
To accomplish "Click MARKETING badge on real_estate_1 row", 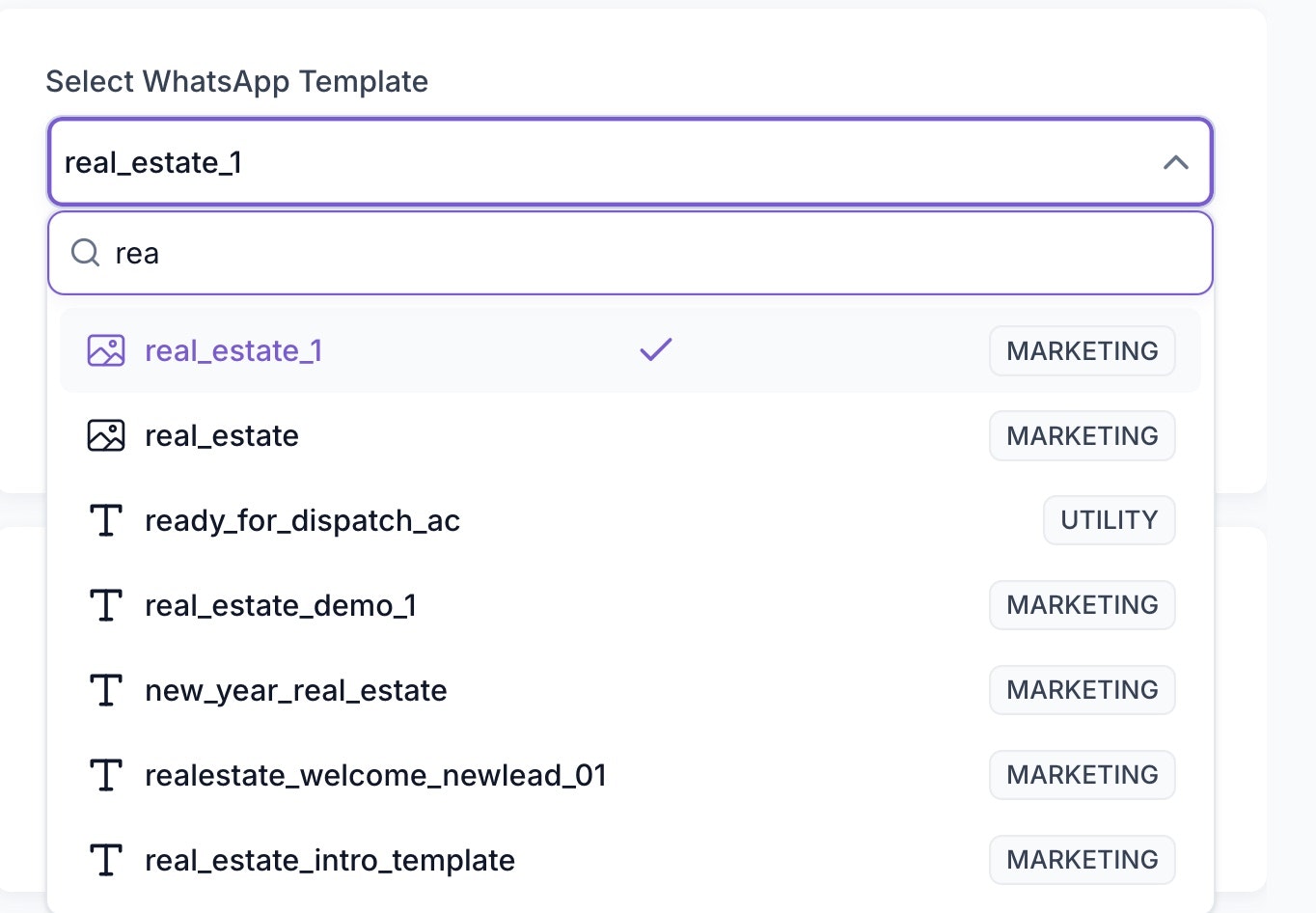I will (x=1082, y=350).
